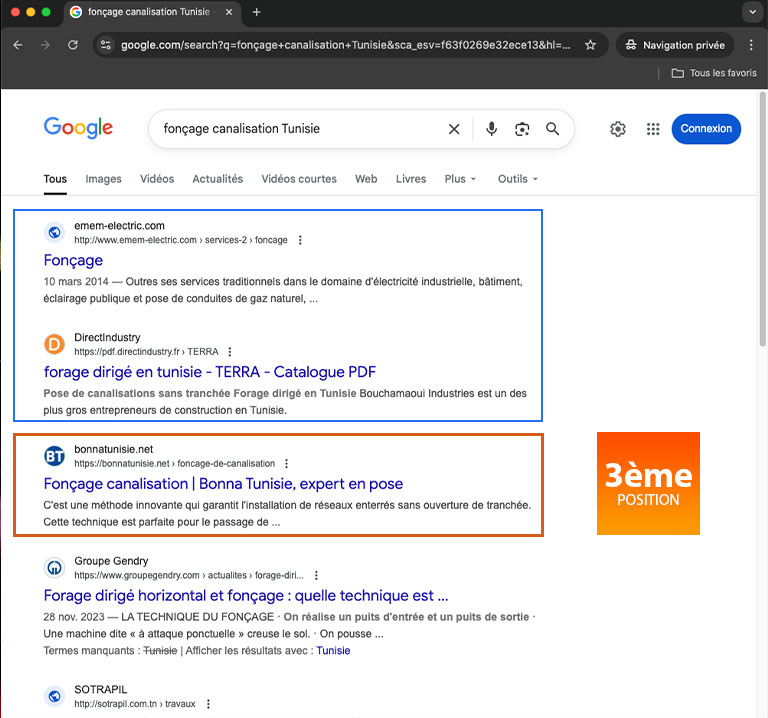
Task: Open three-dot options for emem-electric result
Action: (300, 240)
